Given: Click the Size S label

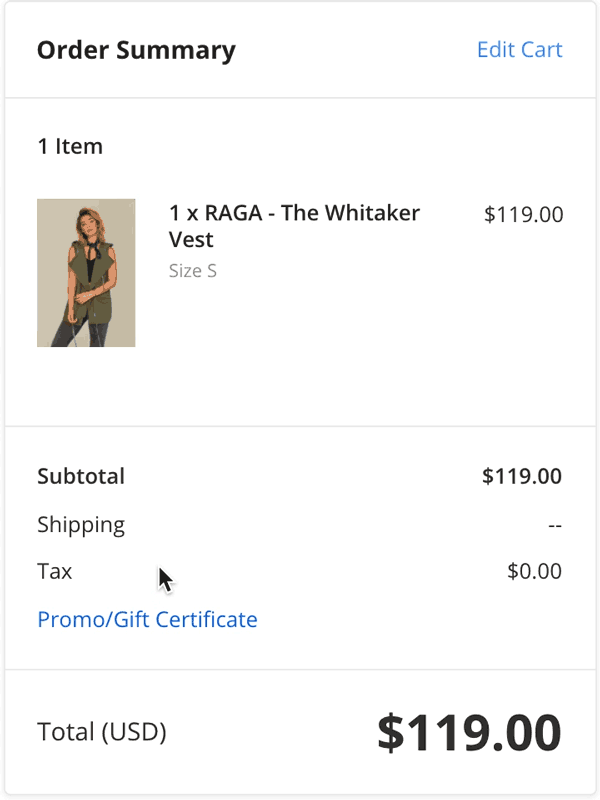Looking at the screenshot, I should 192,271.
